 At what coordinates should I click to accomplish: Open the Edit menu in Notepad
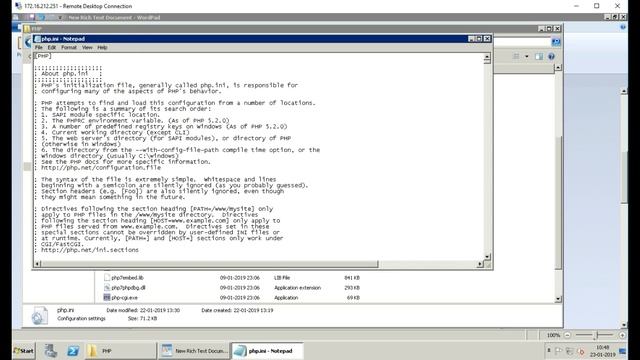(x=51, y=47)
